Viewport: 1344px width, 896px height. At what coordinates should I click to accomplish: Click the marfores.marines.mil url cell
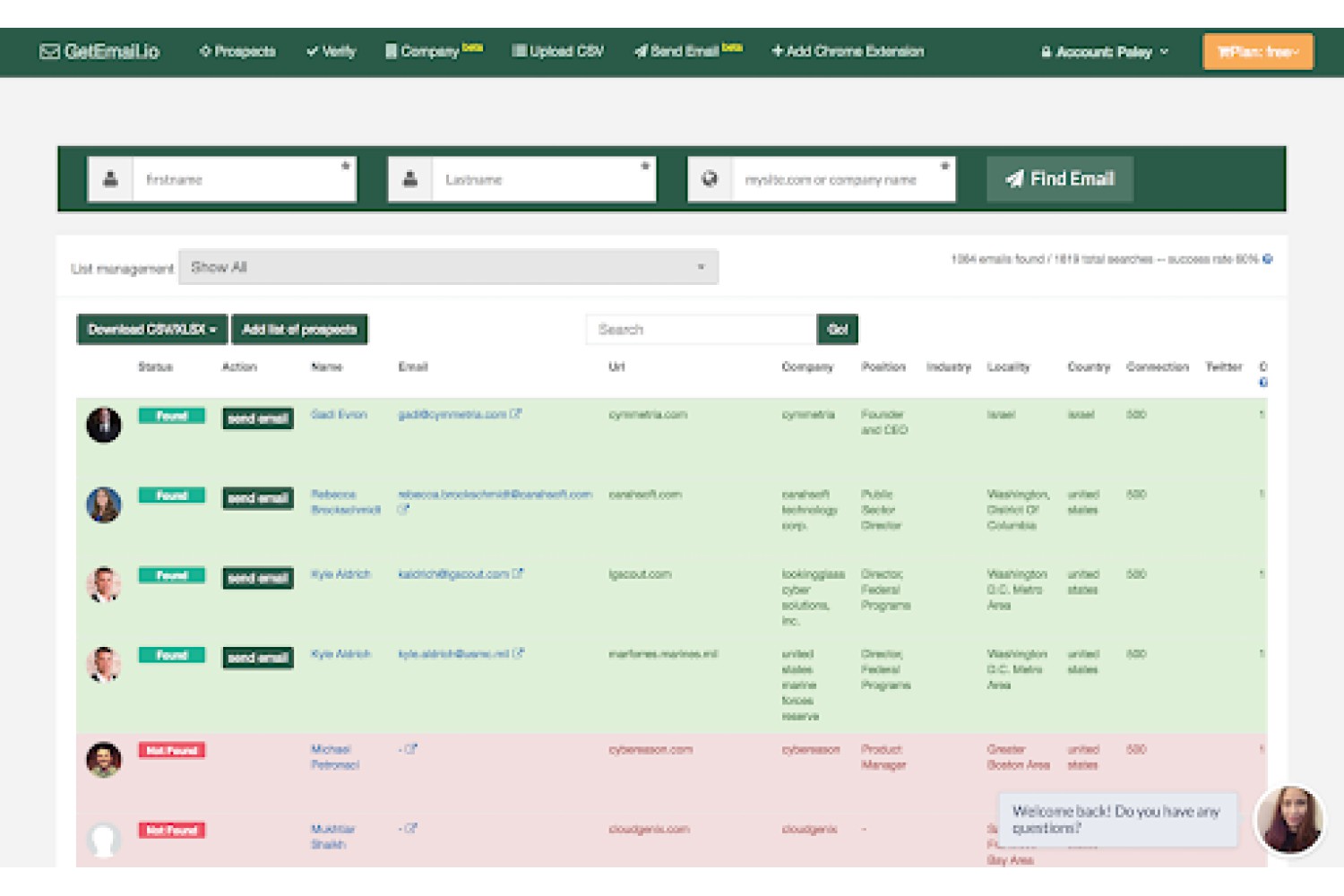[663, 654]
